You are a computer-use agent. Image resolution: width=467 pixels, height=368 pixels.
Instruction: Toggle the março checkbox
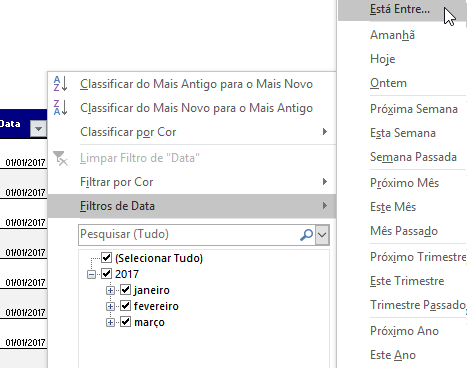[x=125, y=322]
